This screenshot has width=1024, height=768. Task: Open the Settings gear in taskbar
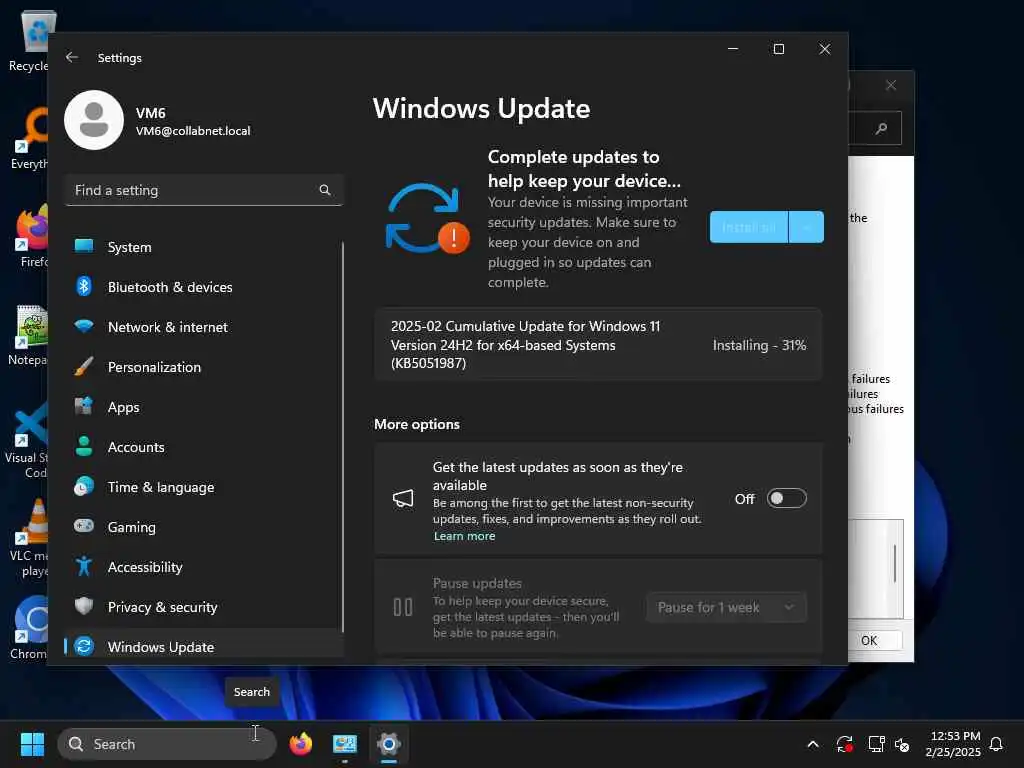[389, 744]
